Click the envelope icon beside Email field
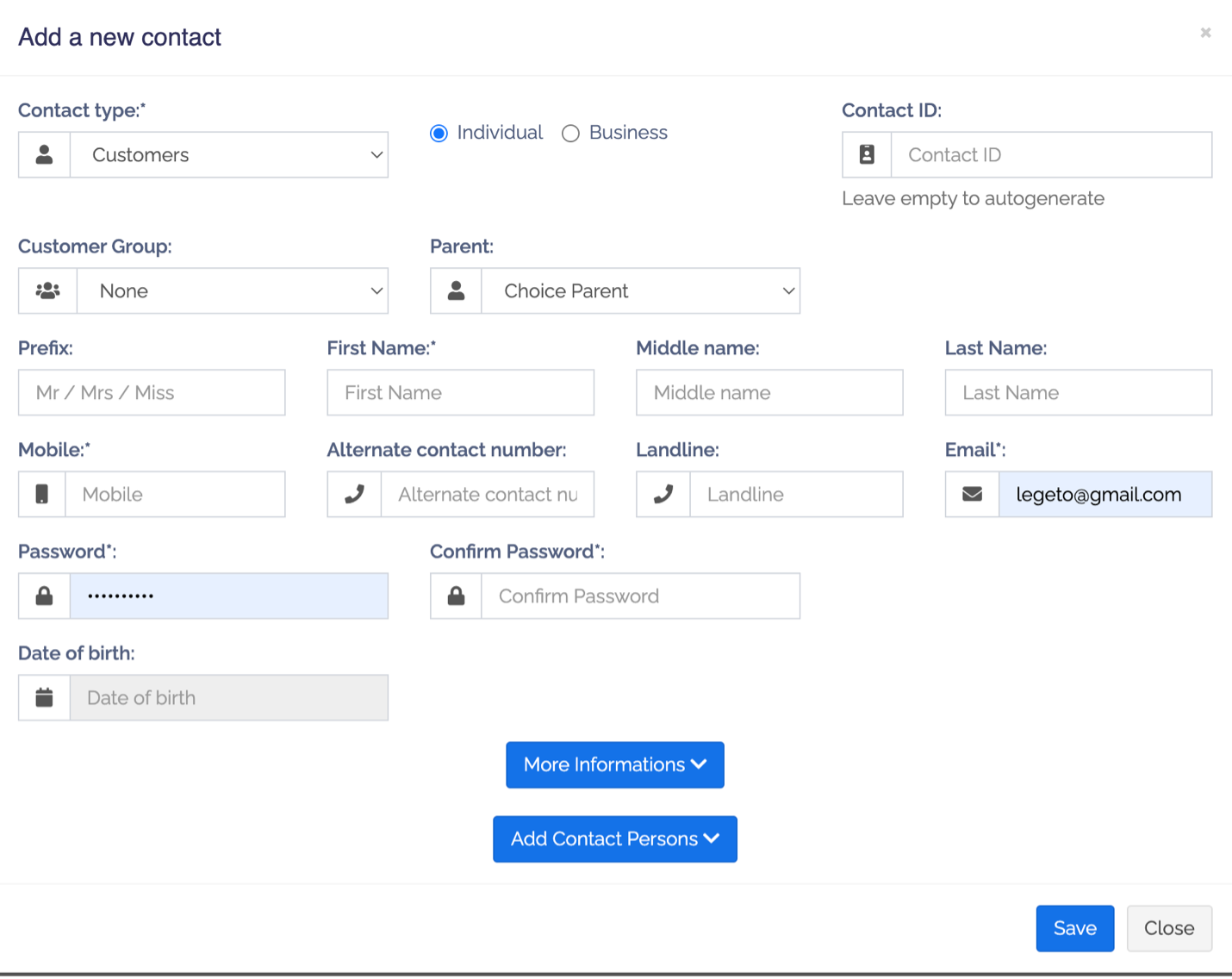This screenshot has width=1232, height=979. click(972, 495)
